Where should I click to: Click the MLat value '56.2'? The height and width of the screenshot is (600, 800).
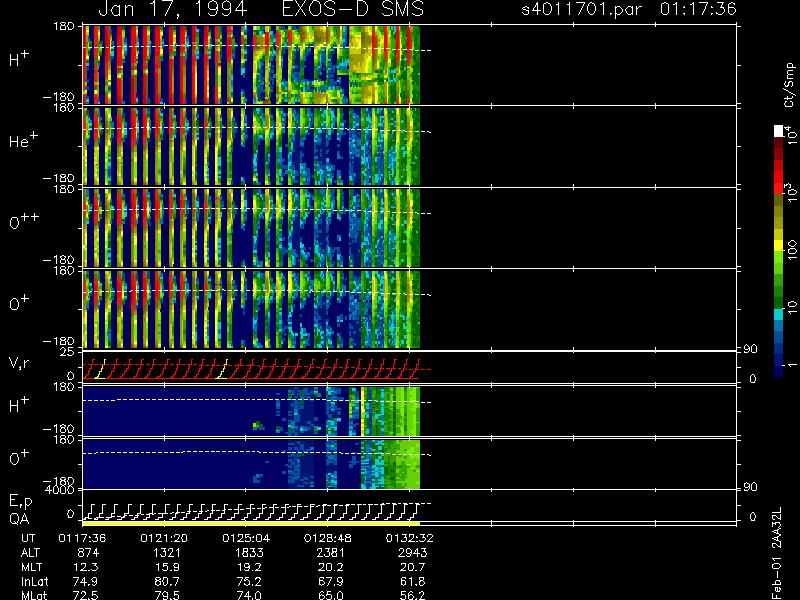pyautogui.click(x=412, y=595)
